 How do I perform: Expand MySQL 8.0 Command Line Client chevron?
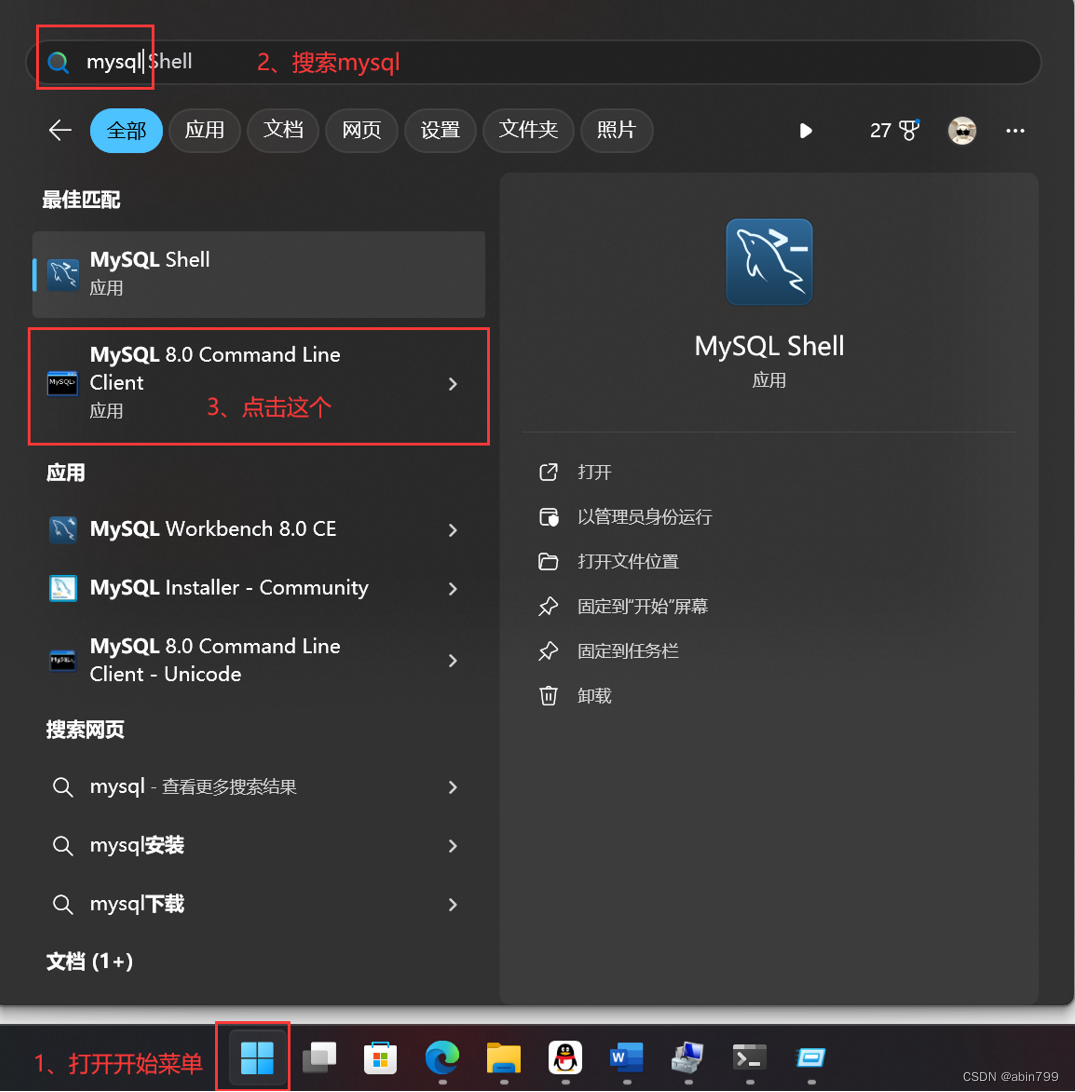click(453, 384)
